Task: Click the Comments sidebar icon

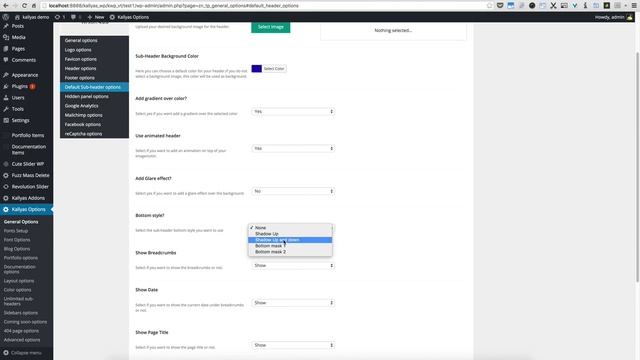Action: [6, 60]
